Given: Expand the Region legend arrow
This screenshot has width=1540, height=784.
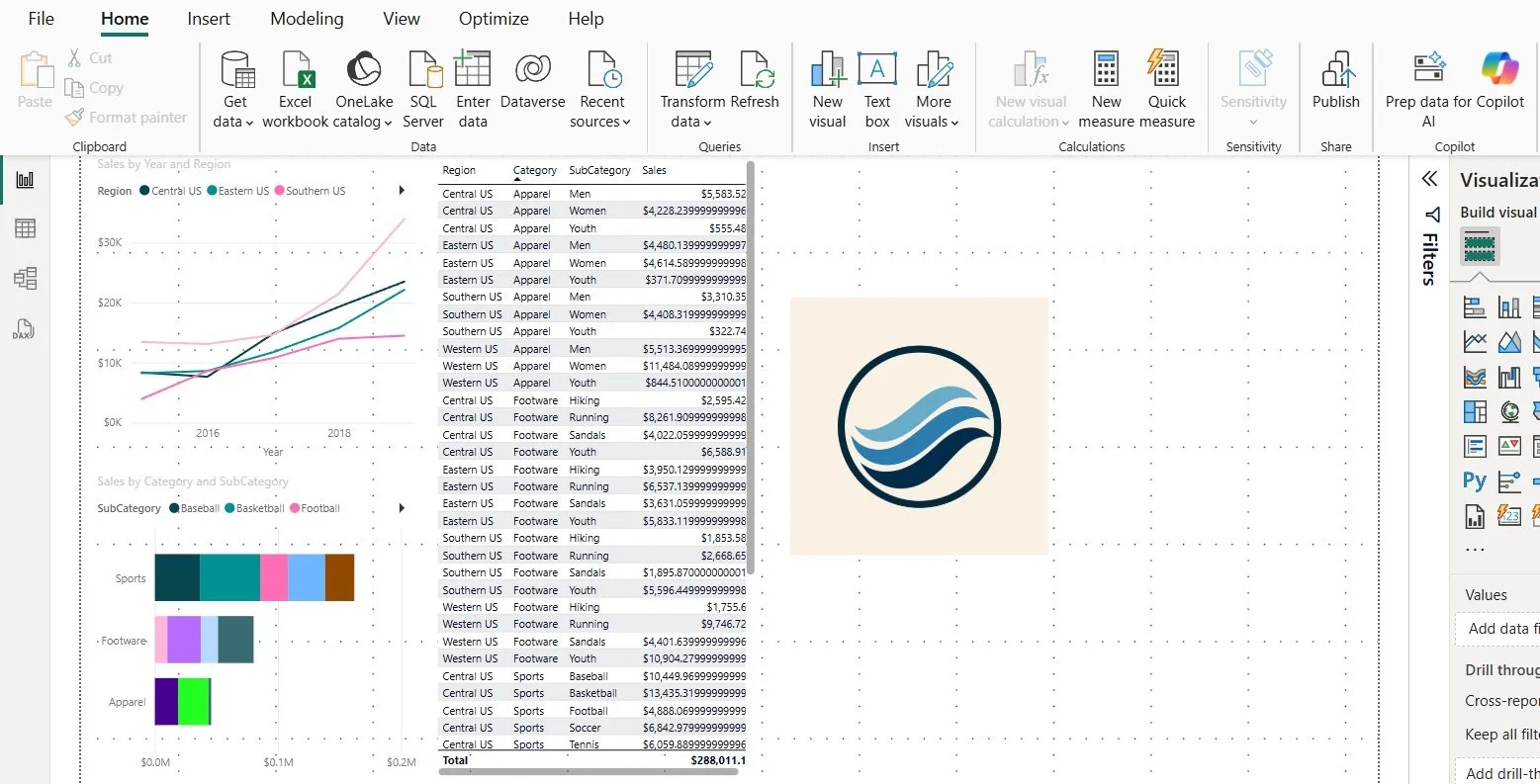Looking at the screenshot, I should coord(402,191).
